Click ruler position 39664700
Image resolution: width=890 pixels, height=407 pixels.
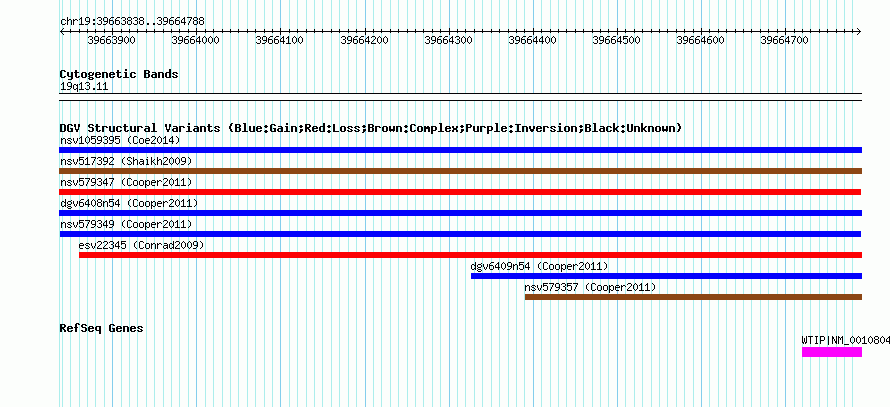click(x=784, y=40)
